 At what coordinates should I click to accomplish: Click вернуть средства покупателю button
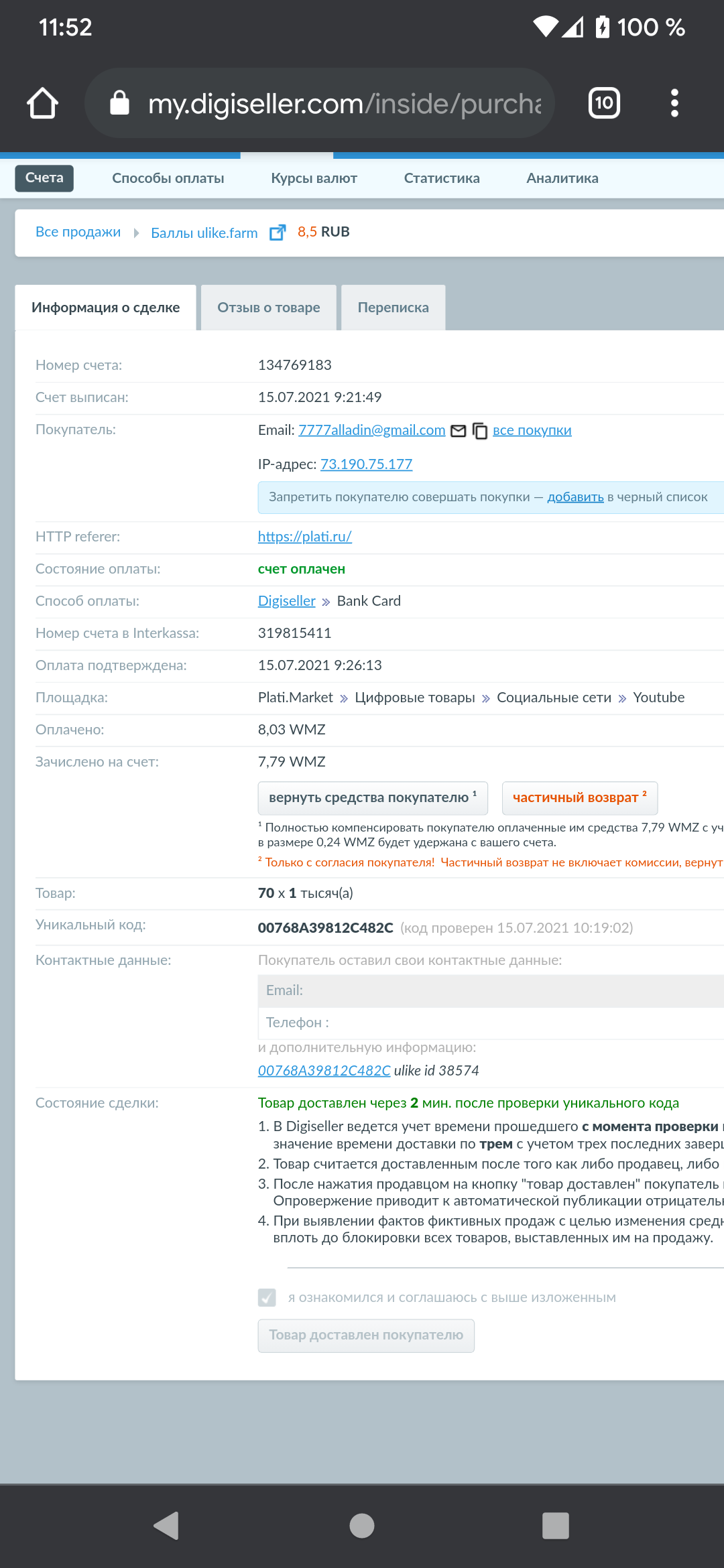(373, 798)
